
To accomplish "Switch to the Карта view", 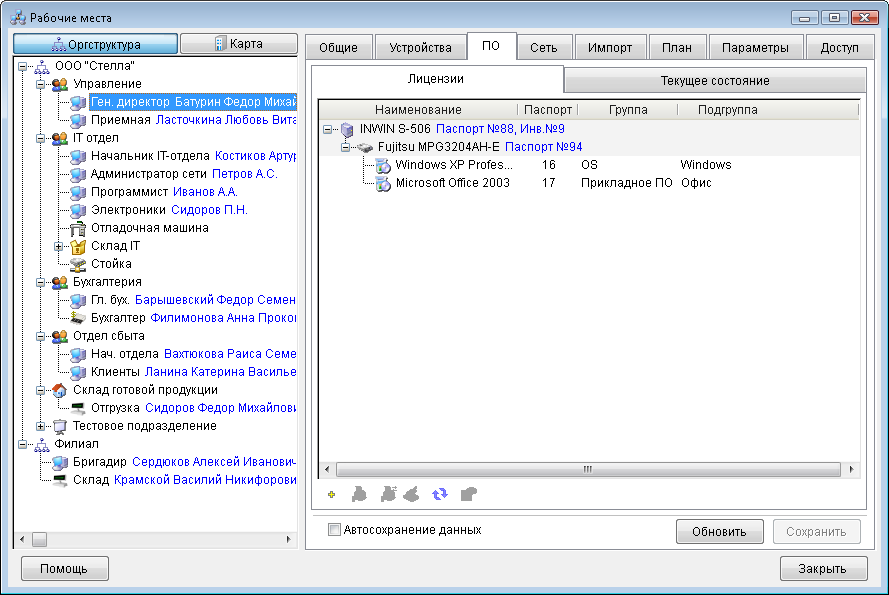I will 238,44.
